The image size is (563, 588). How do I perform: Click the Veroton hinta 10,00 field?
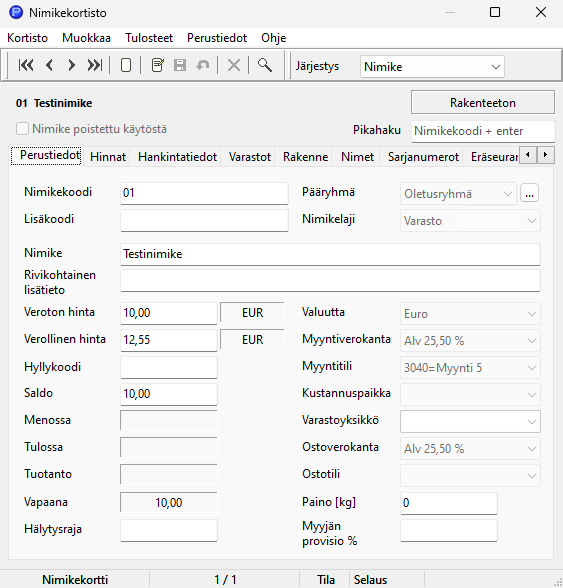(x=168, y=313)
